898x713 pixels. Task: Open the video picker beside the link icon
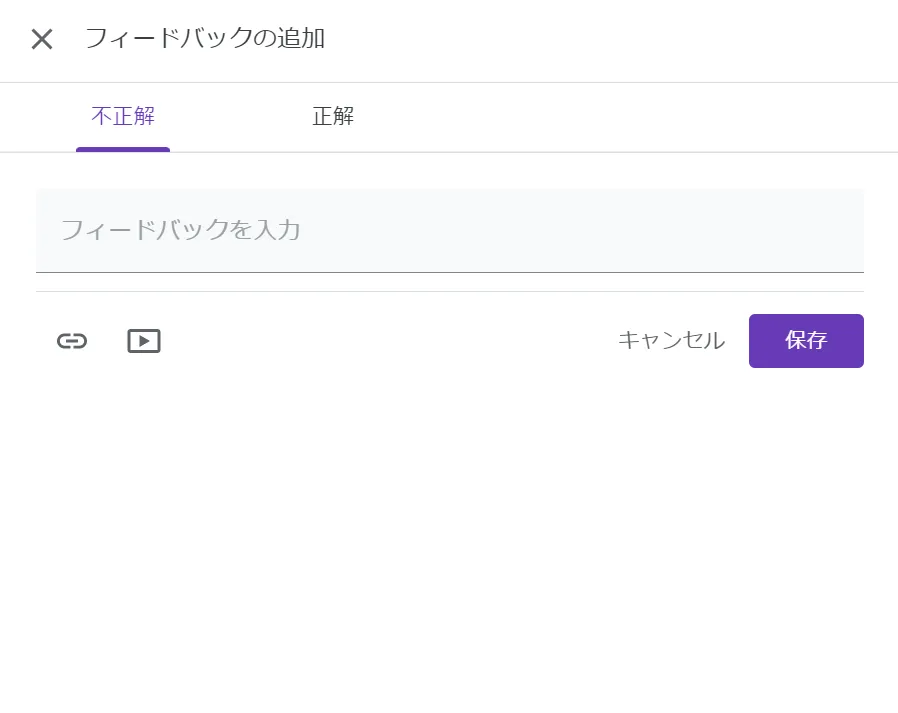point(144,341)
